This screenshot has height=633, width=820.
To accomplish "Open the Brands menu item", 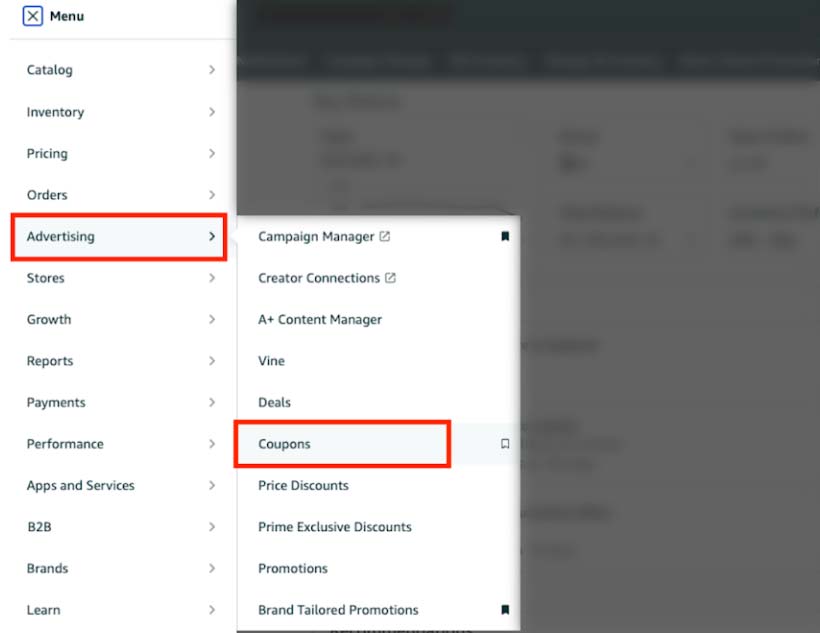I will (x=47, y=569).
